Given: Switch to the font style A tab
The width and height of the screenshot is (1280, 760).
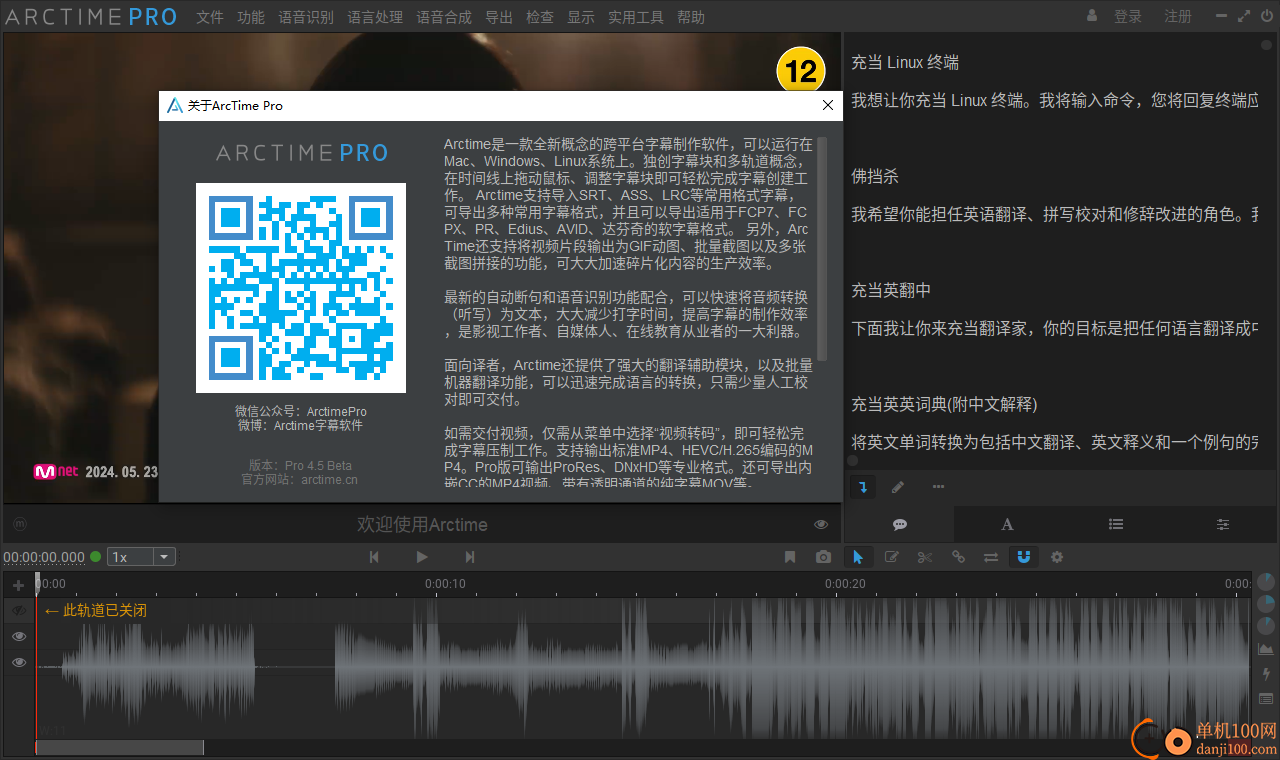Looking at the screenshot, I should 1007,524.
